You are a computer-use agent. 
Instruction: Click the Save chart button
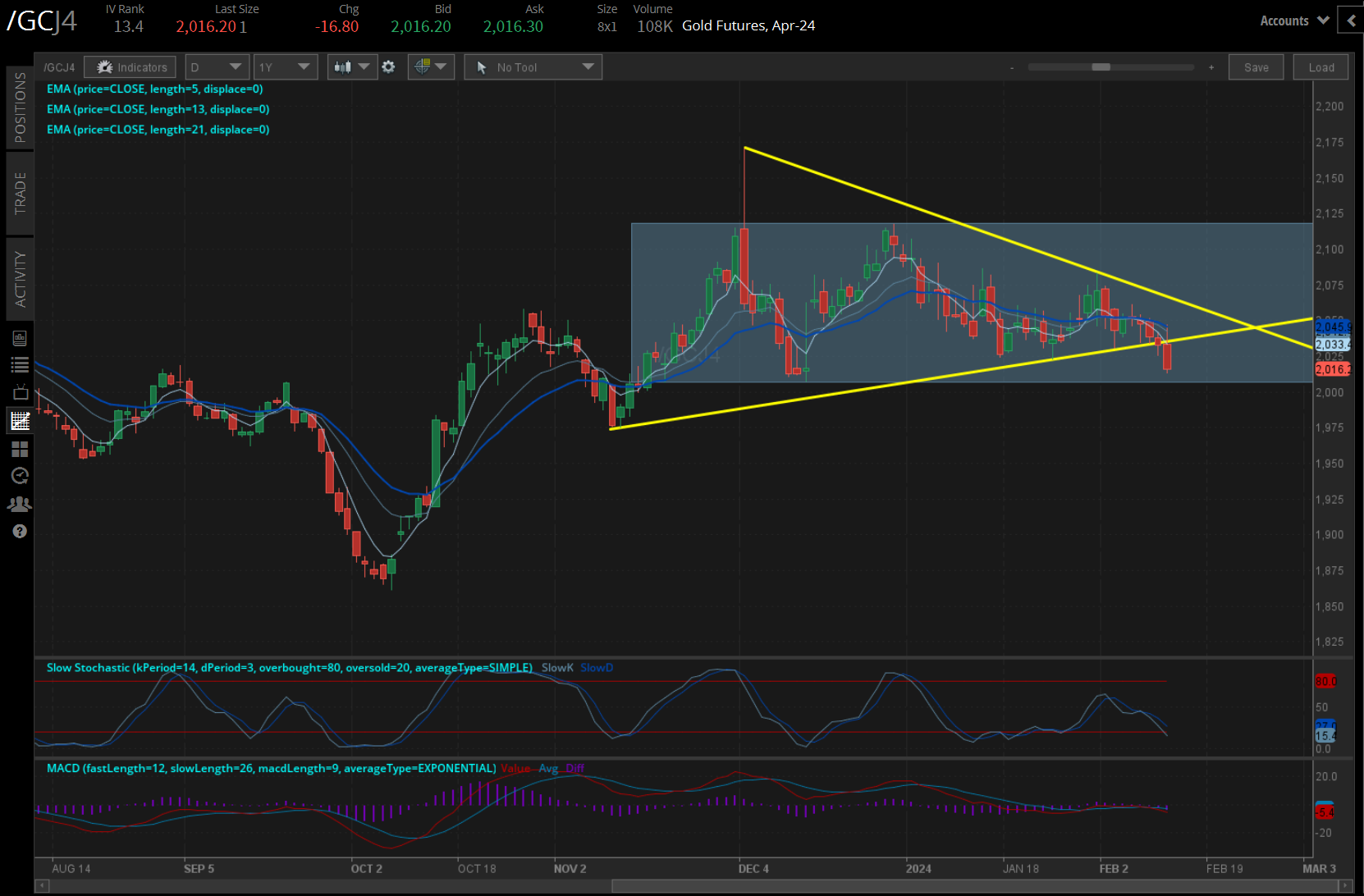pyautogui.click(x=1256, y=67)
